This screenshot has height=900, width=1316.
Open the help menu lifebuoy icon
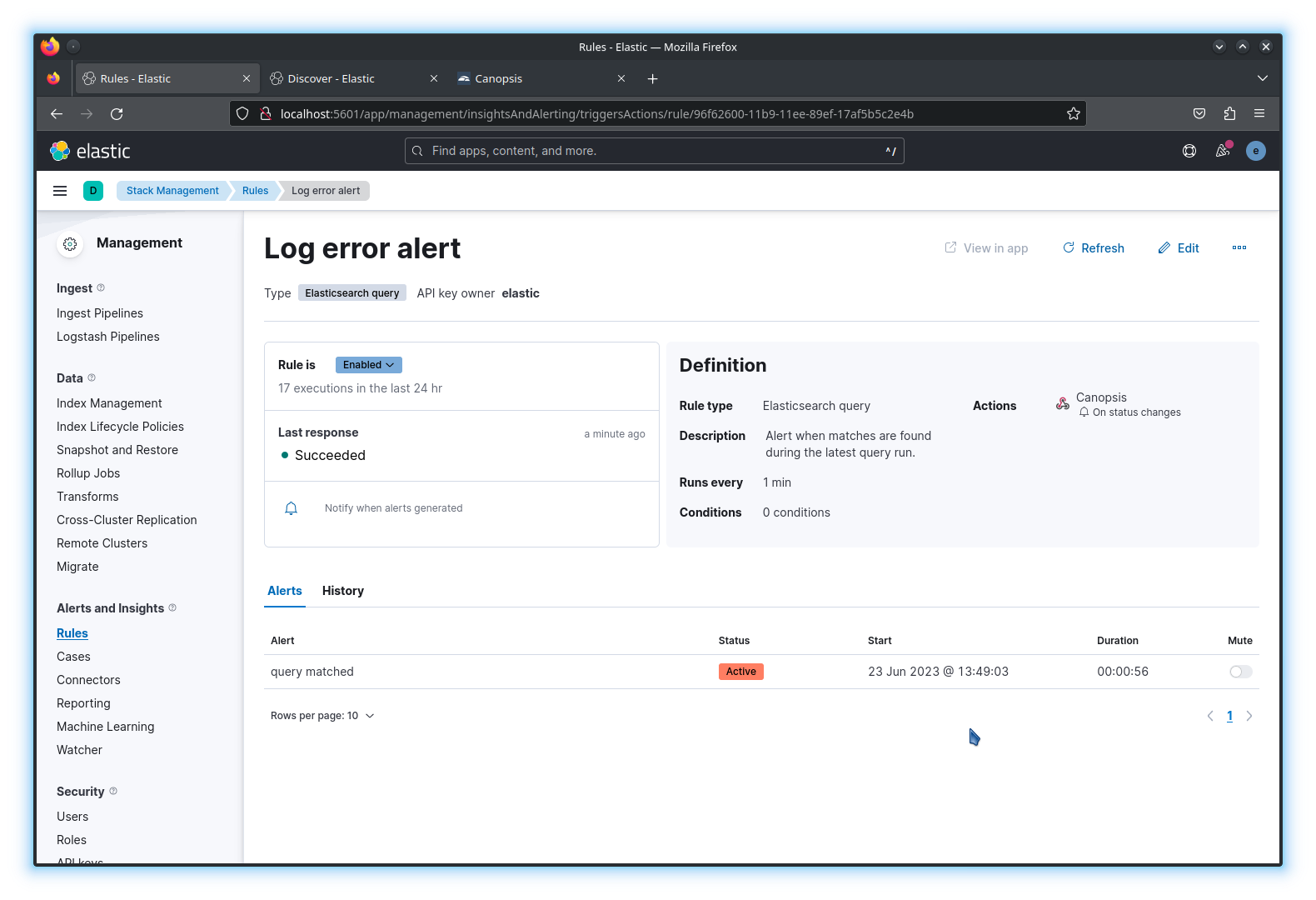point(1189,151)
